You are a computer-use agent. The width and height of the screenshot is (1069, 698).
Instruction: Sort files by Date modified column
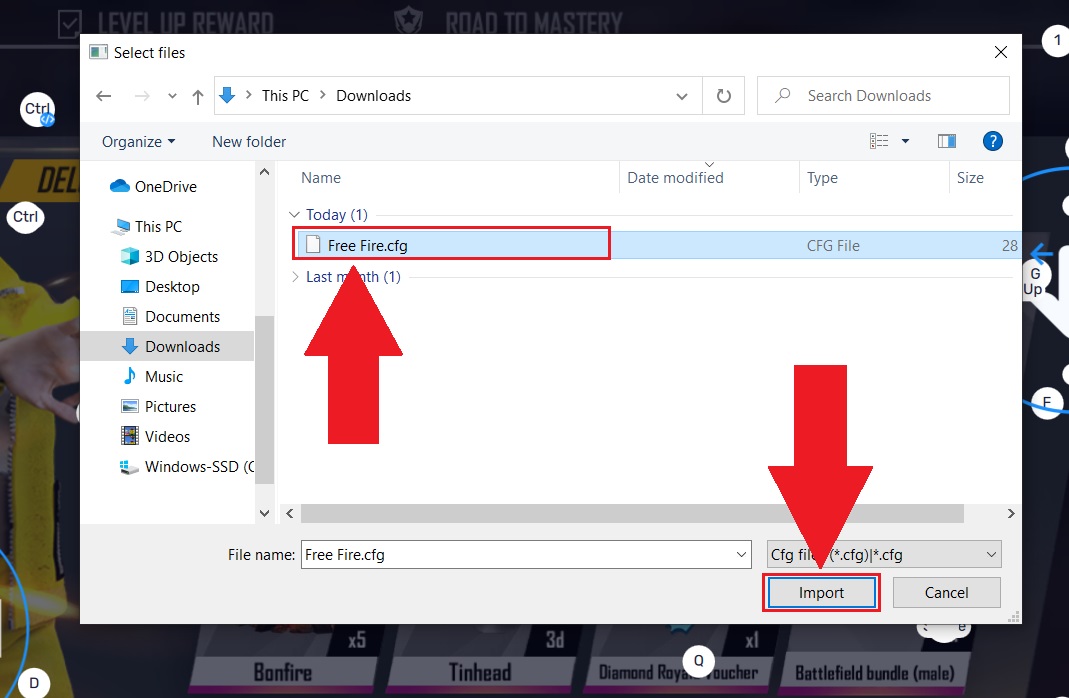coord(675,178)
